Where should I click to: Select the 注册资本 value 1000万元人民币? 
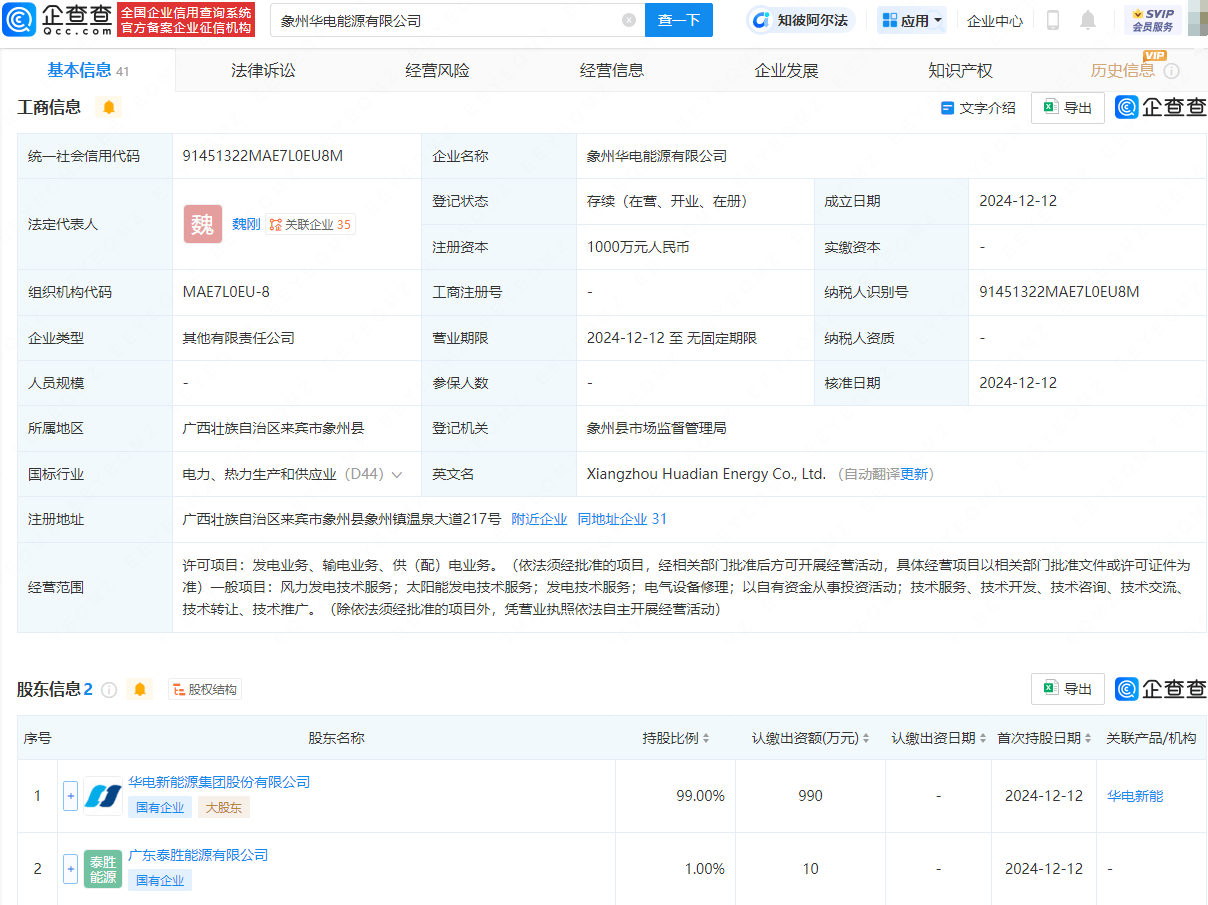point(638,247)
